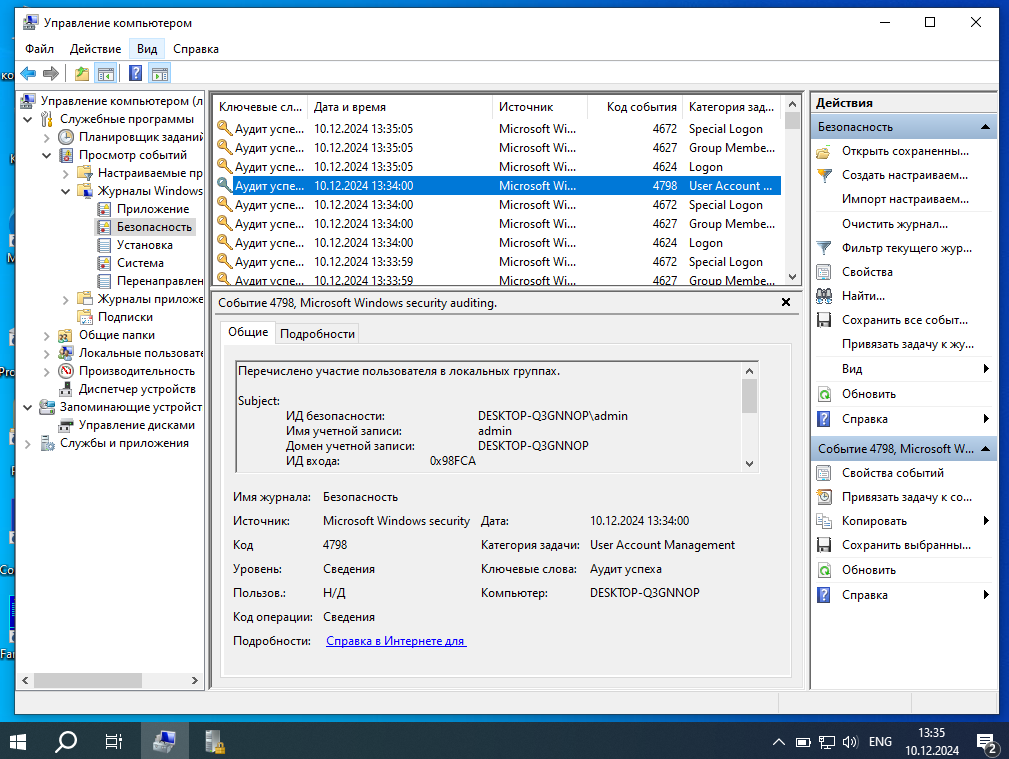The height and width of the screenshot is (759, 1009).
Task: Click the Back arrow toolbar icon
Action: coord(28,73)
